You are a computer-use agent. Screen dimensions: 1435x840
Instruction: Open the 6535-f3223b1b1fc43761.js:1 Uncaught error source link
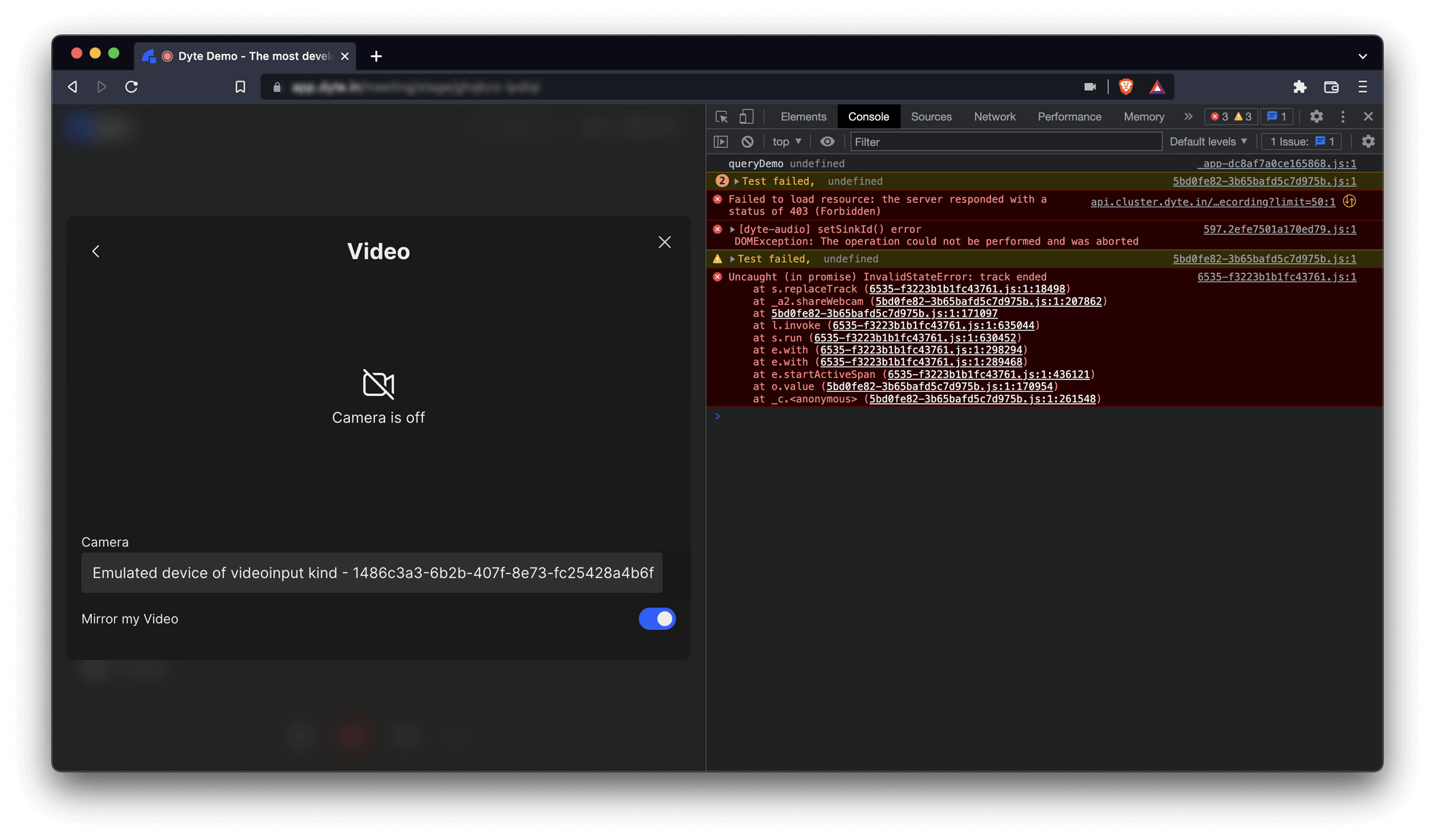[x=1276, y=277]
